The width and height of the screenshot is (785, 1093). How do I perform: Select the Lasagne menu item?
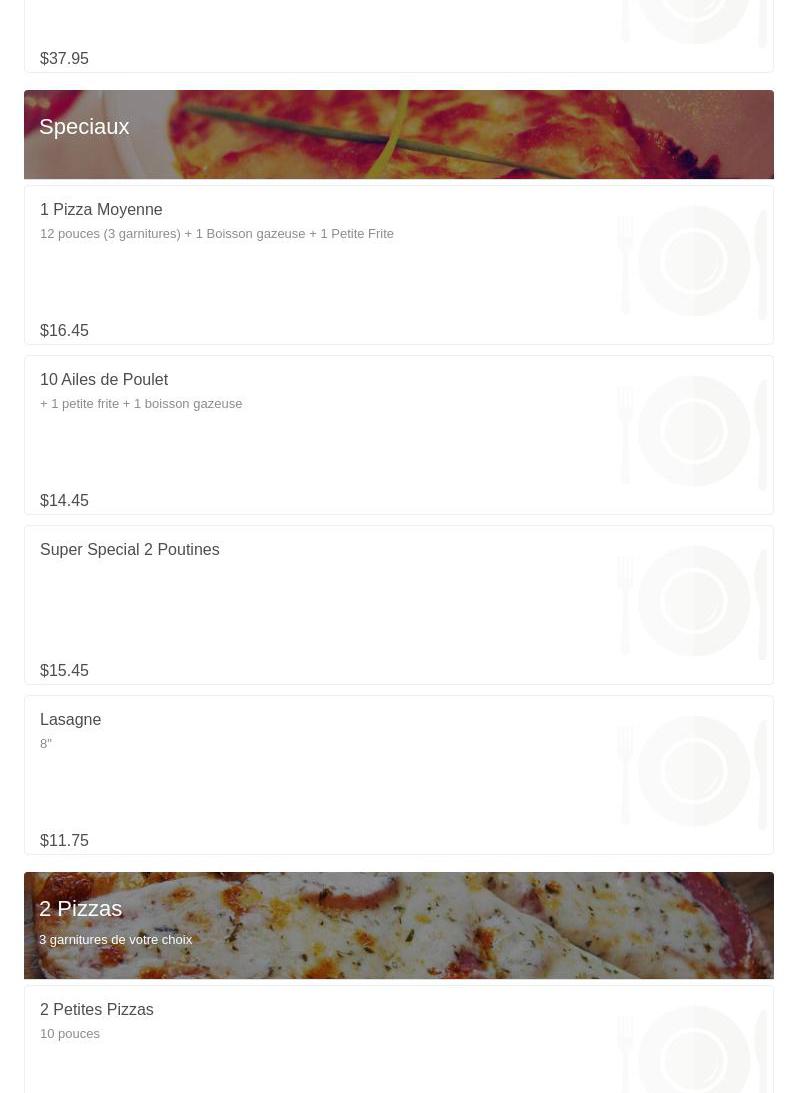tap(71, 720)
